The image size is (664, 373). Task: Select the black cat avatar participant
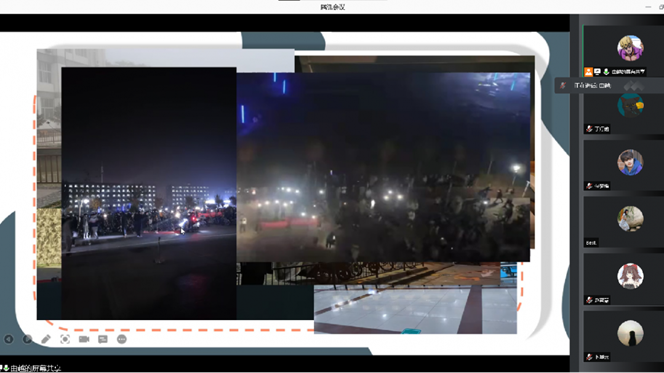point(630,105)
